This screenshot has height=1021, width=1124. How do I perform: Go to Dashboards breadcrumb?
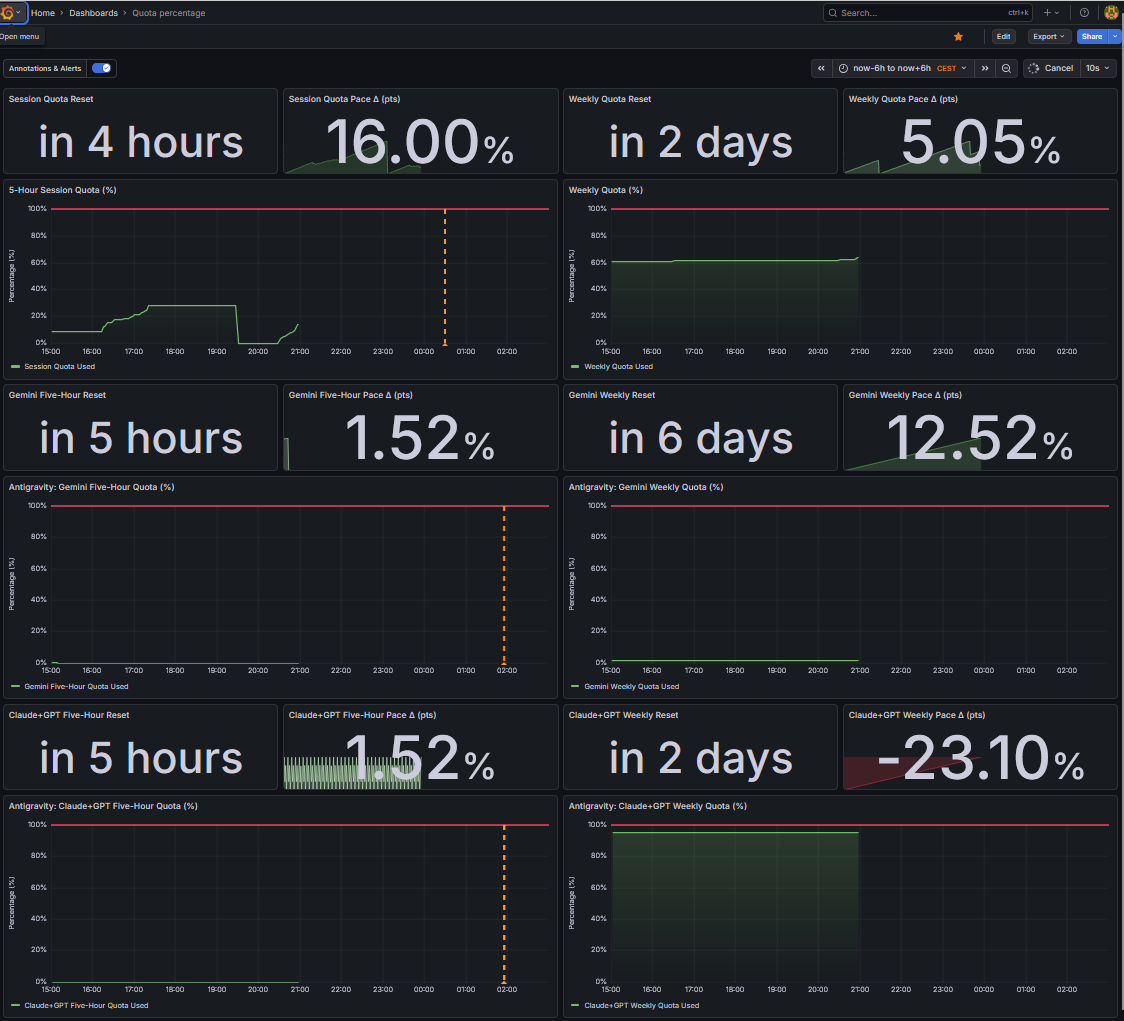click(x=93, y=13)
